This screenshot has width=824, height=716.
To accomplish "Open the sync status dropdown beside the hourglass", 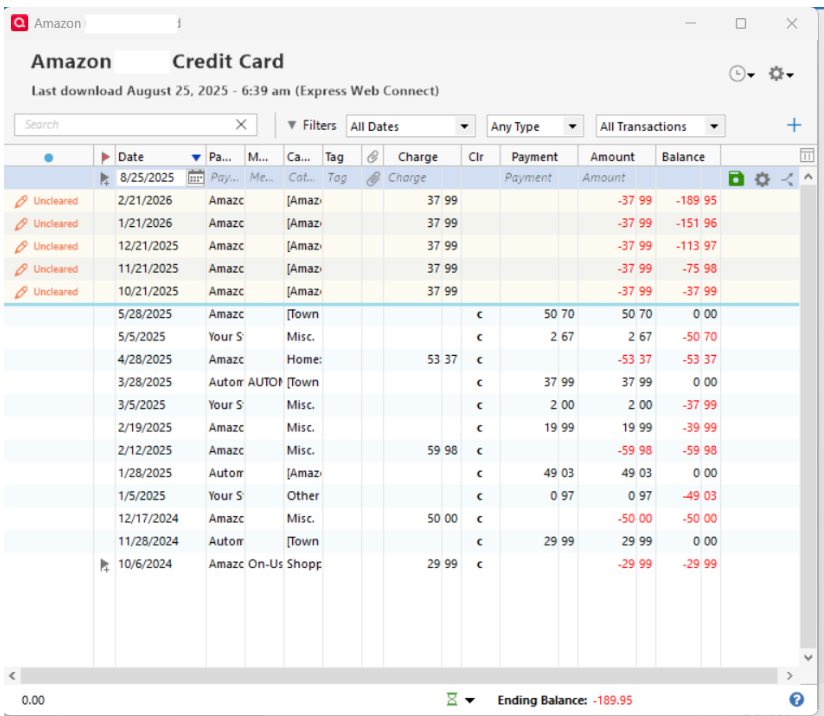I will pos(470,699).
